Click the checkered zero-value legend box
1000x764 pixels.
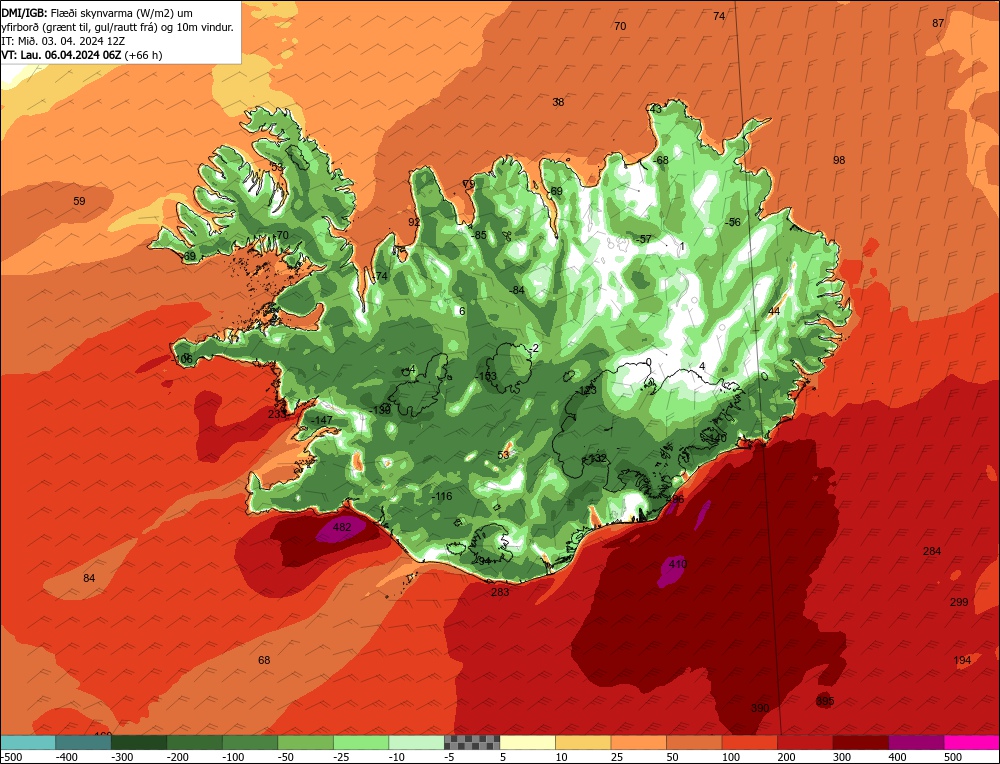(472, 743)
